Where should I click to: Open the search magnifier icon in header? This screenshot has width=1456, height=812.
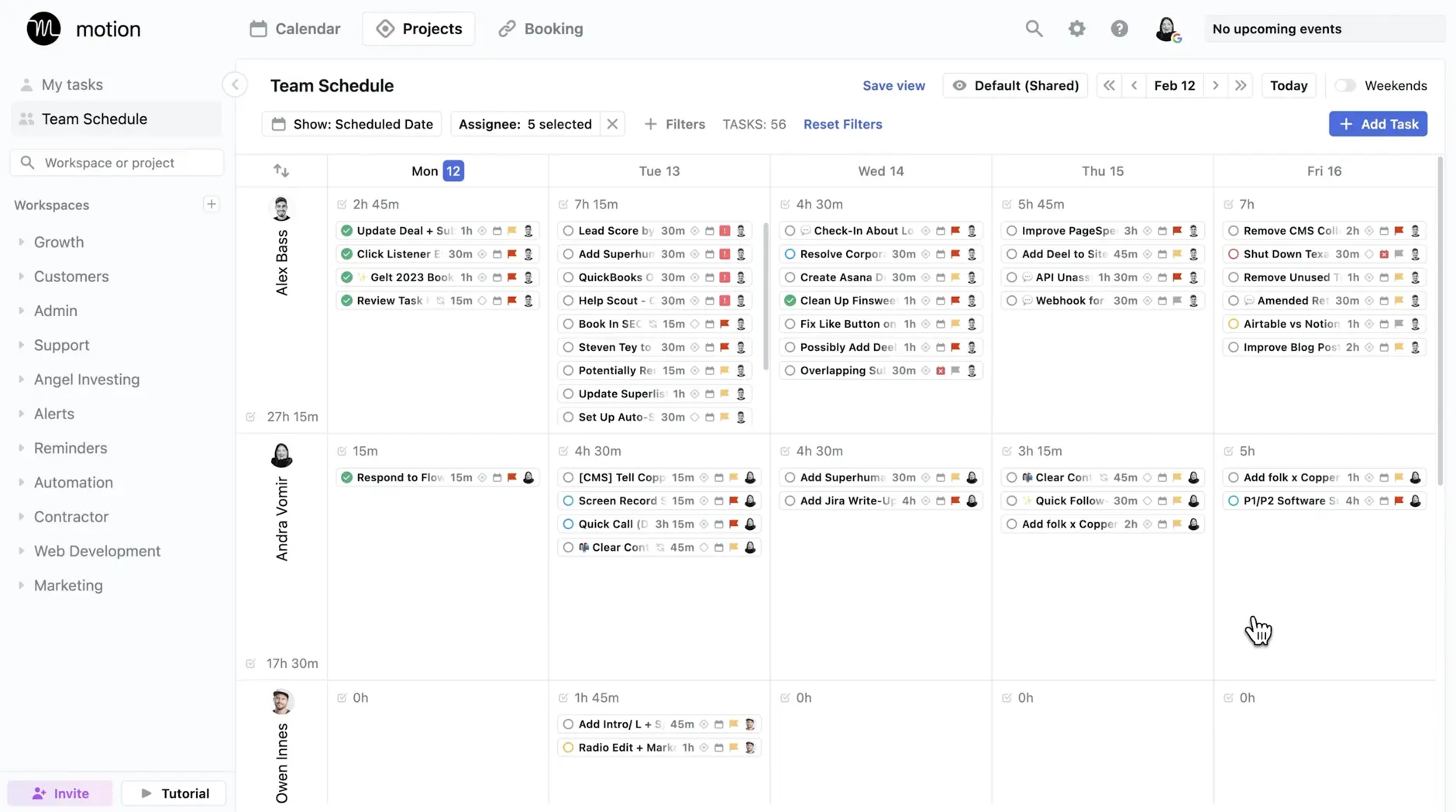pos(1034,29)
